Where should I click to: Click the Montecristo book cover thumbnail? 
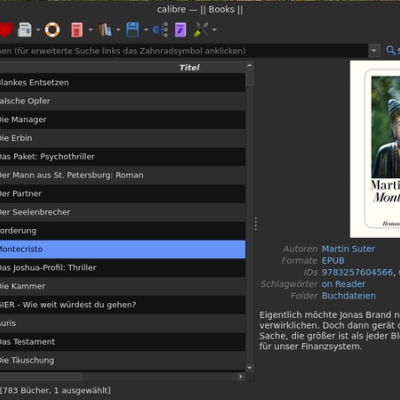375,149
